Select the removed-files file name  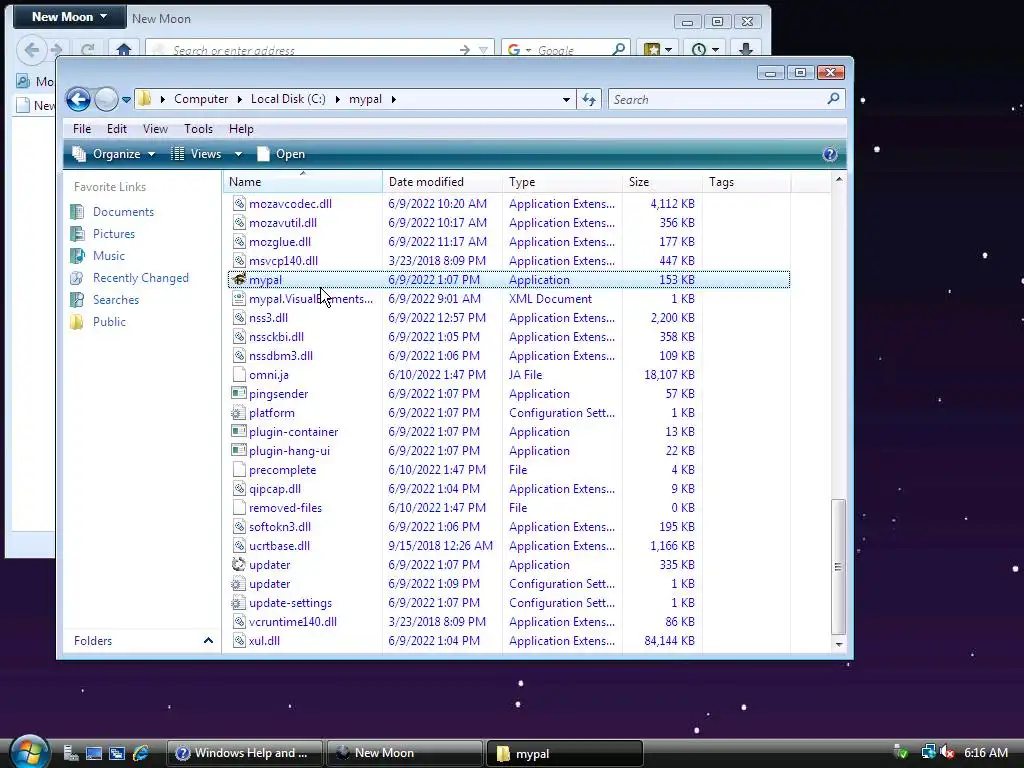point(285,507)
